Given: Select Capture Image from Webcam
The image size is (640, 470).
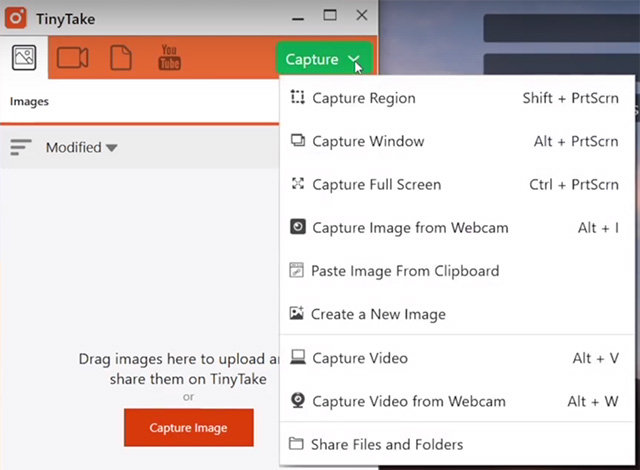Looking at the screenshot, I should [457, 228].
